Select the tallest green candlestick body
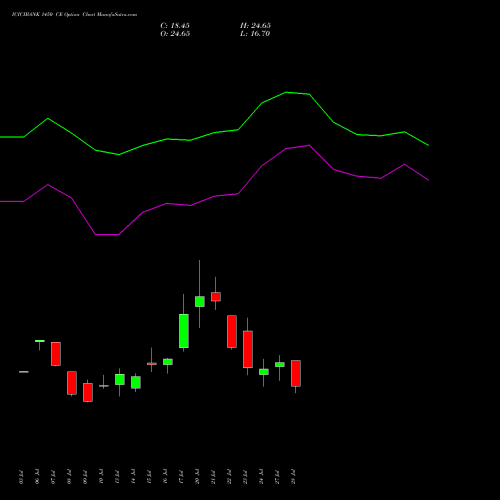This screenshot has height=500, width=500. tap(184, 331)
